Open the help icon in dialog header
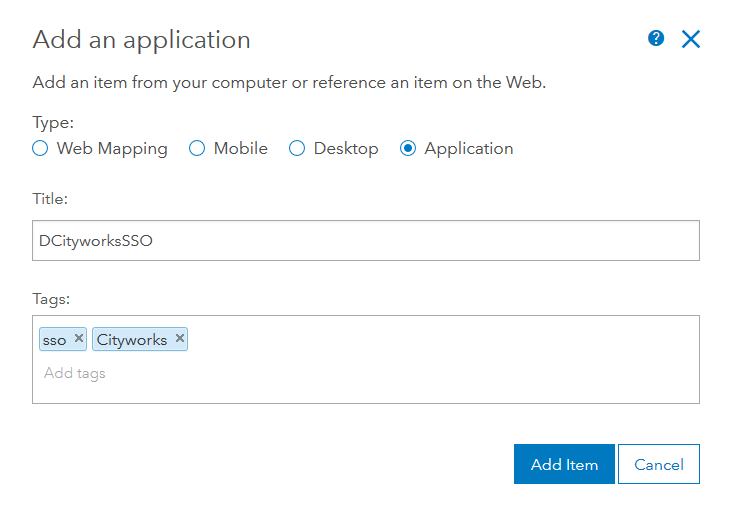The image size is (733, 518). 656,39
